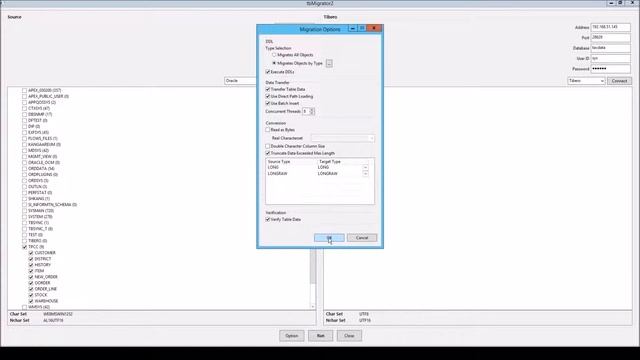Image resolution: width=640 pixels, height=360 pixels.
Task: Click the Concurrent Threads value field
Action: point(306,111)
